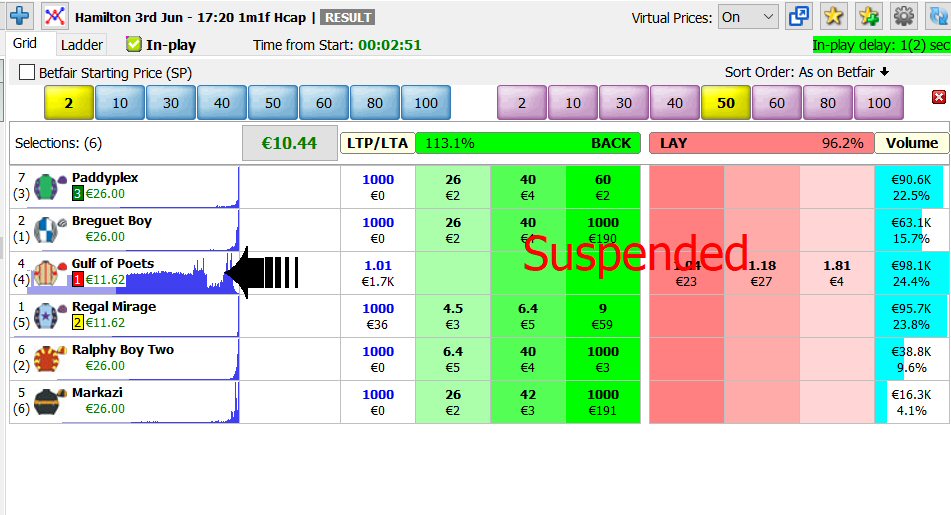Click Regal Mirage back price 9

(x=603, y=316)
